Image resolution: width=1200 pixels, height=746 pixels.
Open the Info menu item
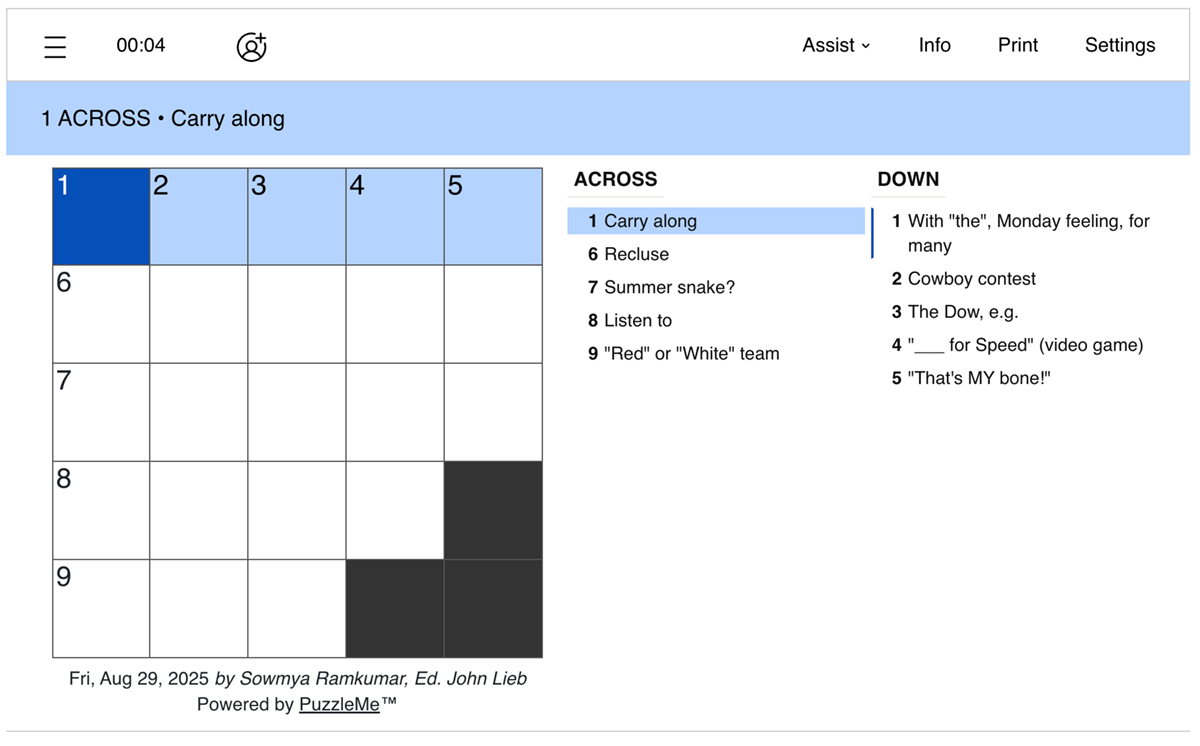934,45
